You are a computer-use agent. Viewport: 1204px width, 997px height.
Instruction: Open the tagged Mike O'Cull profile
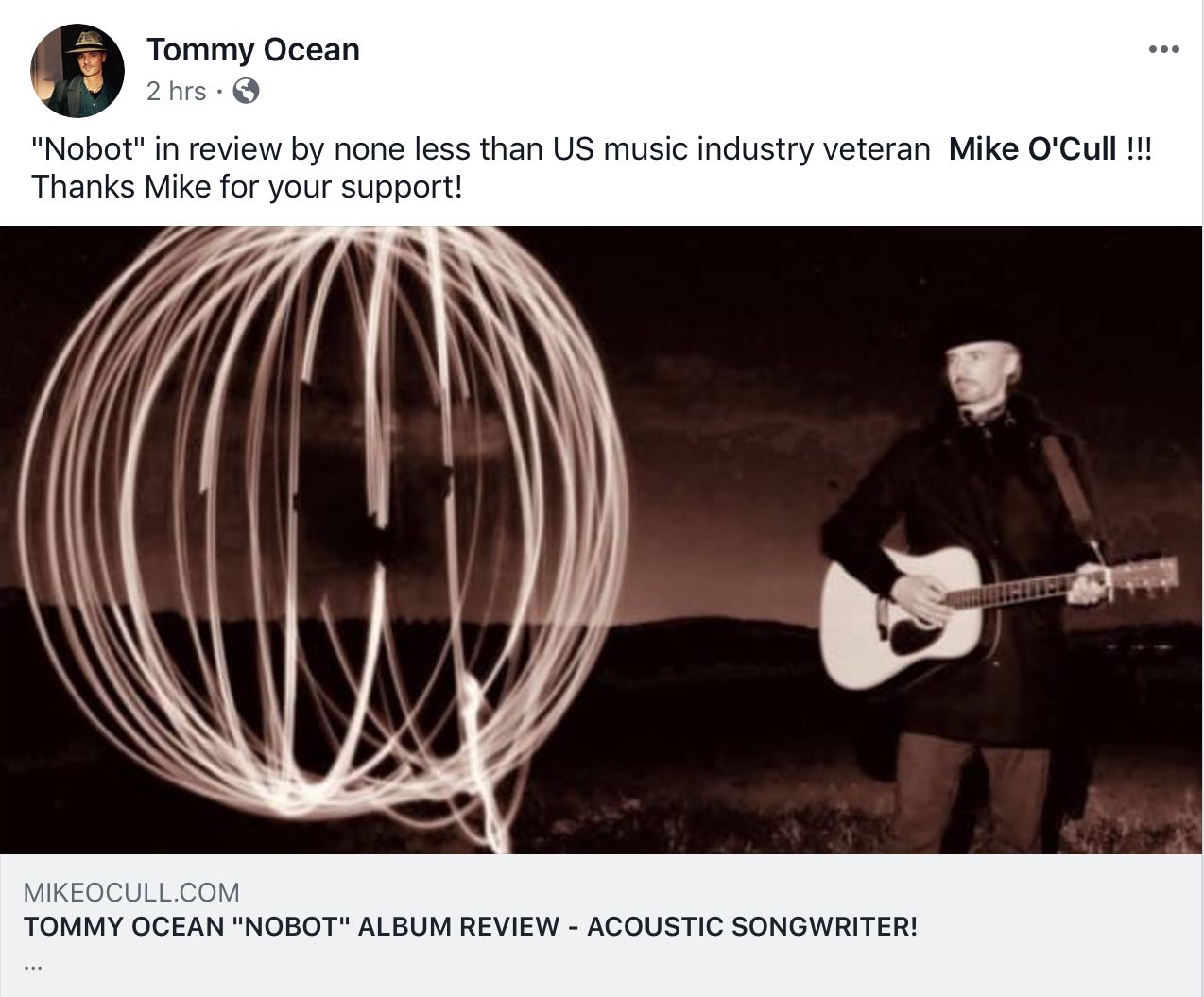(x=1032, y=149)
